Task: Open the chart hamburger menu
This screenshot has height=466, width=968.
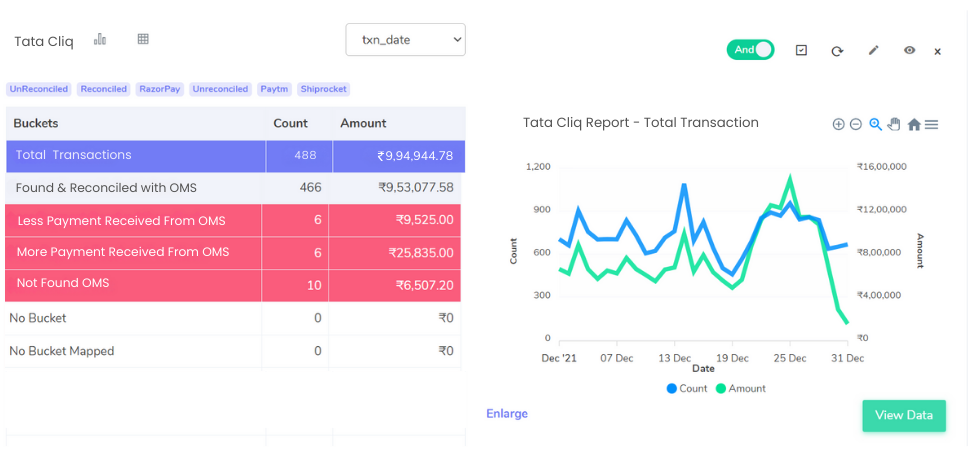Action: (932, 125)
